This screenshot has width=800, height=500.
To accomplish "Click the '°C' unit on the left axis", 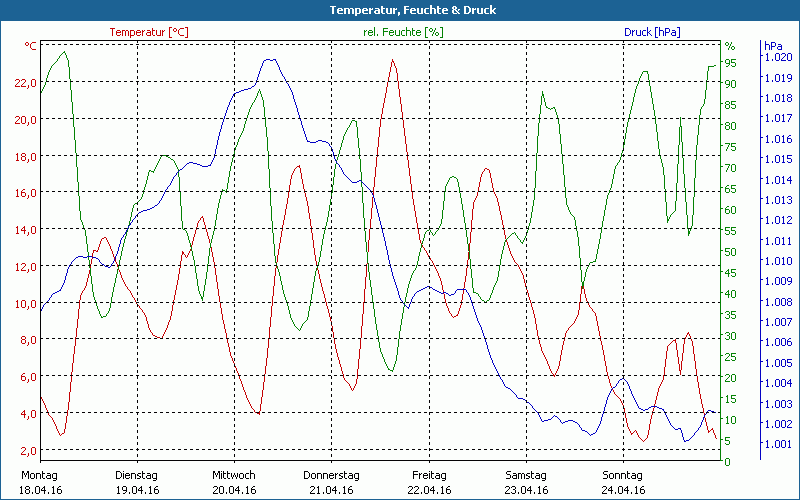I will pyautogui.click(x=31, y=46).
